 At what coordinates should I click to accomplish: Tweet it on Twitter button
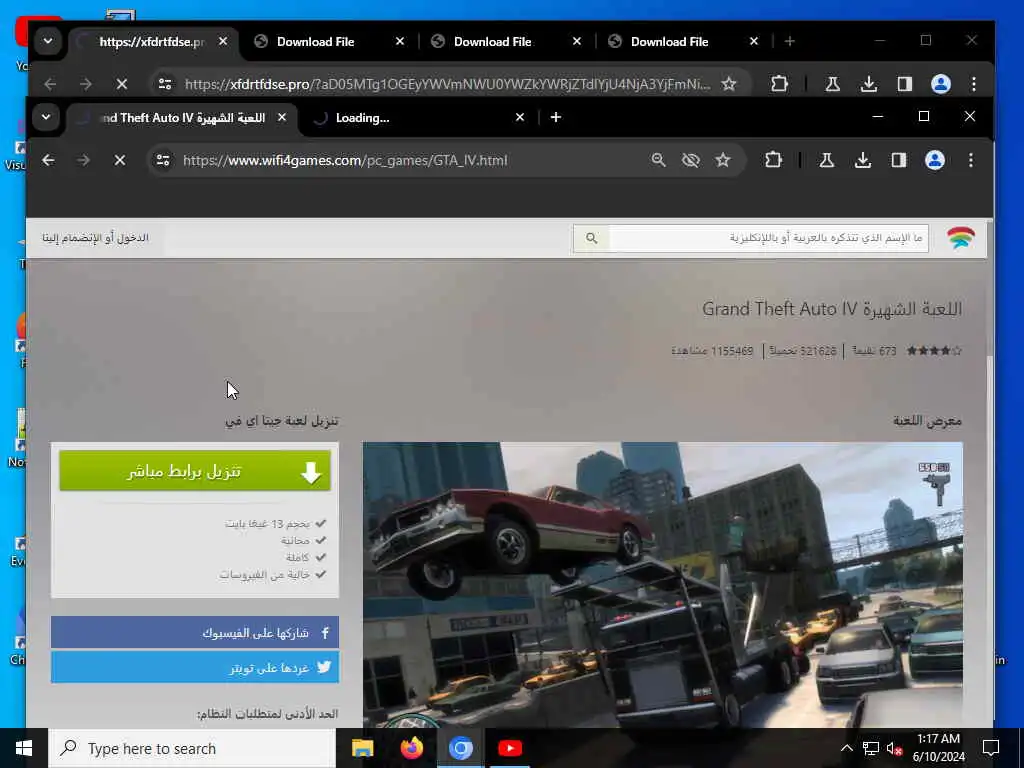(195, 667)
